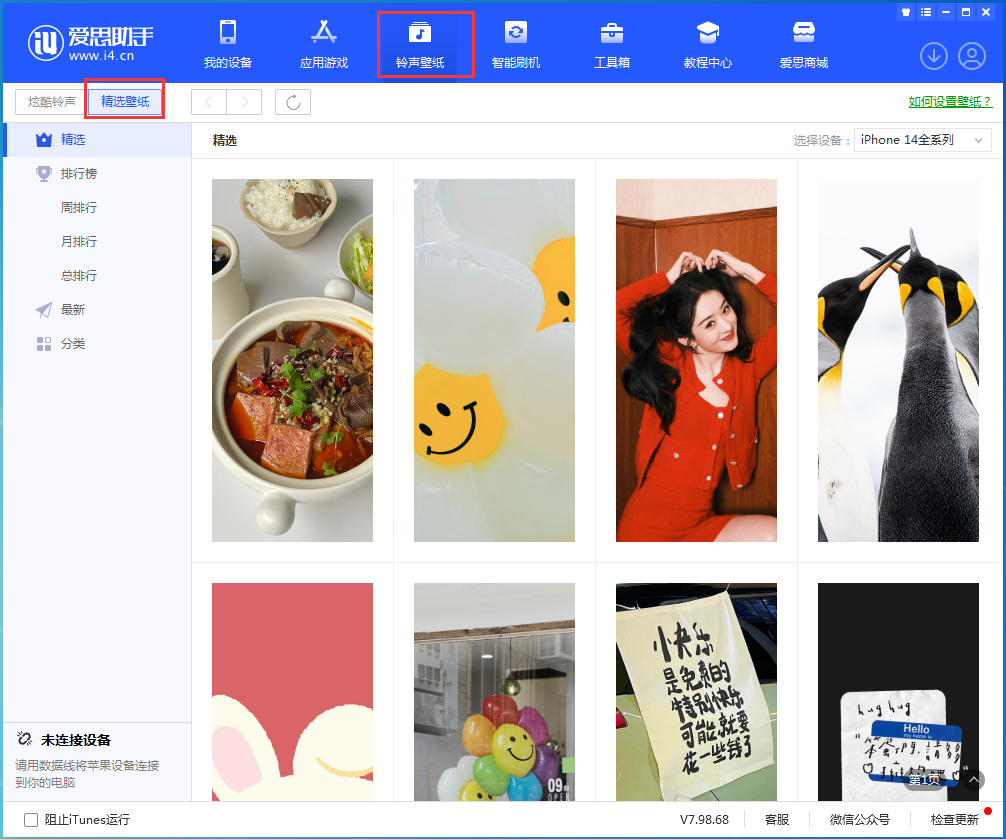
Task: Select 周排行 weekly ranking
Action: [79, 208]
